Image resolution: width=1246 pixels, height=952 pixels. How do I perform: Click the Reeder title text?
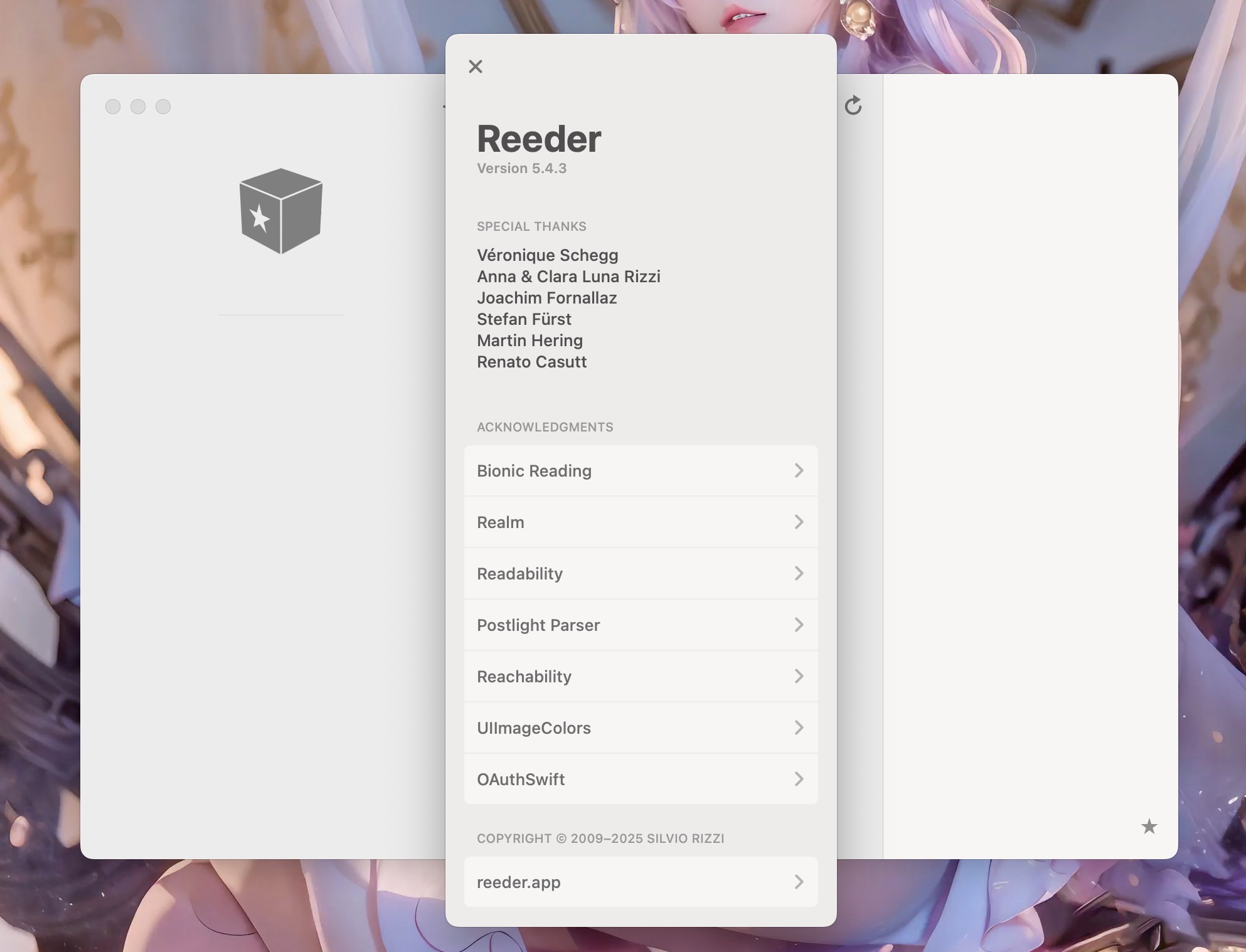click(x=539, y=139)
